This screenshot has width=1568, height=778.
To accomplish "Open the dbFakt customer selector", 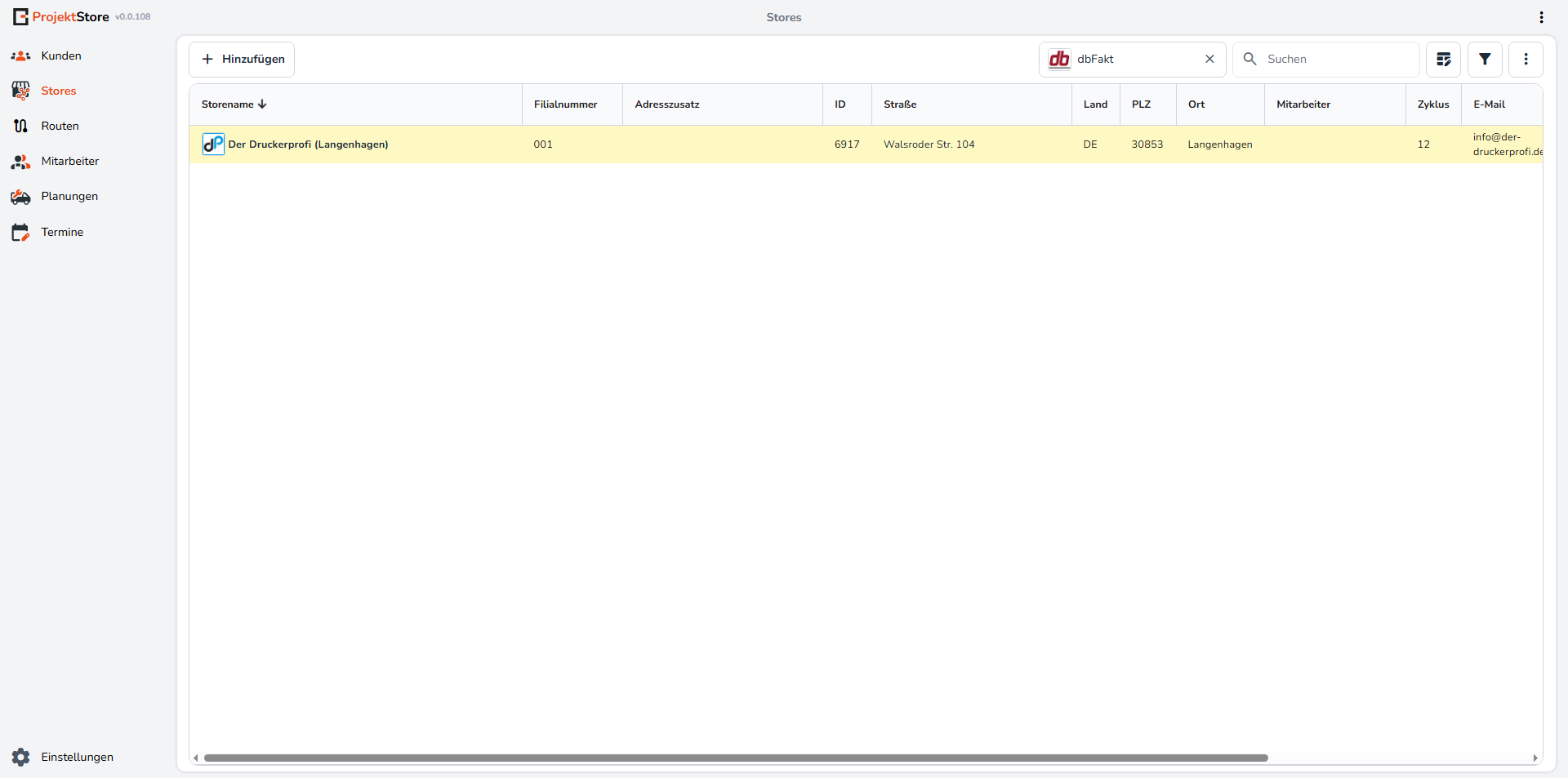I will (1132, 59).
